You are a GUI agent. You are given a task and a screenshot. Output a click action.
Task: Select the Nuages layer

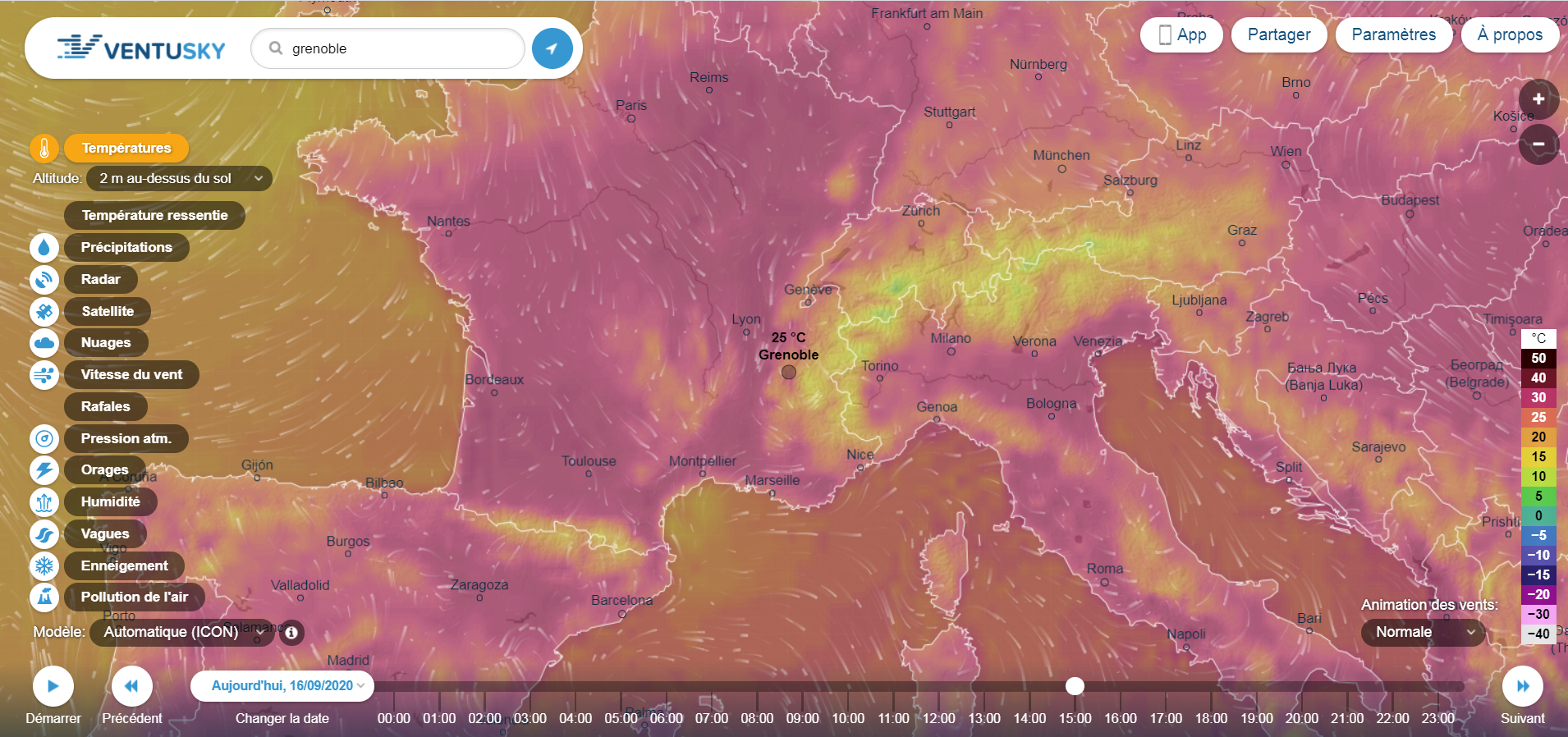[x=106, y=342]
